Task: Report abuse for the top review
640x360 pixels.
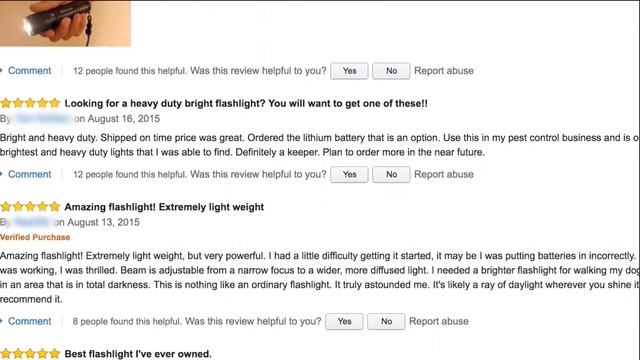Action: (444, 71)
